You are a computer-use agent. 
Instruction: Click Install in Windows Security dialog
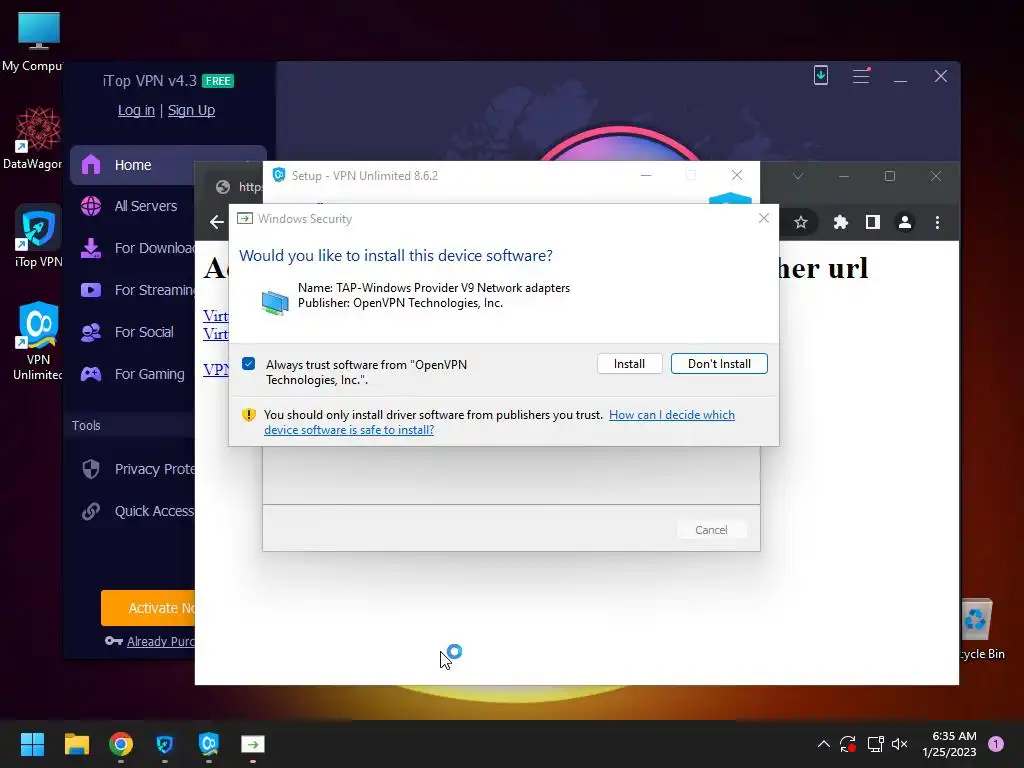629,364
